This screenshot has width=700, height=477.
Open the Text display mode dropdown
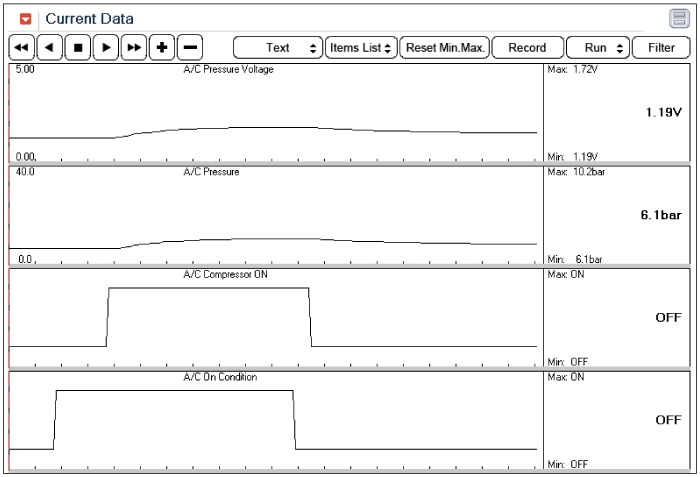pyautogui.click(x=278, y=48)
